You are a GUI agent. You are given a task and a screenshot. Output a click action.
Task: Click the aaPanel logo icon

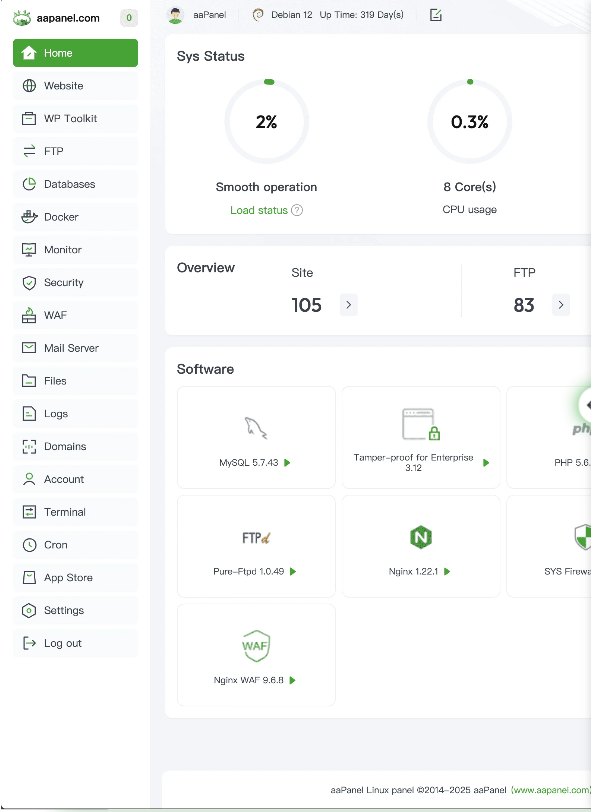coord(22,18)
